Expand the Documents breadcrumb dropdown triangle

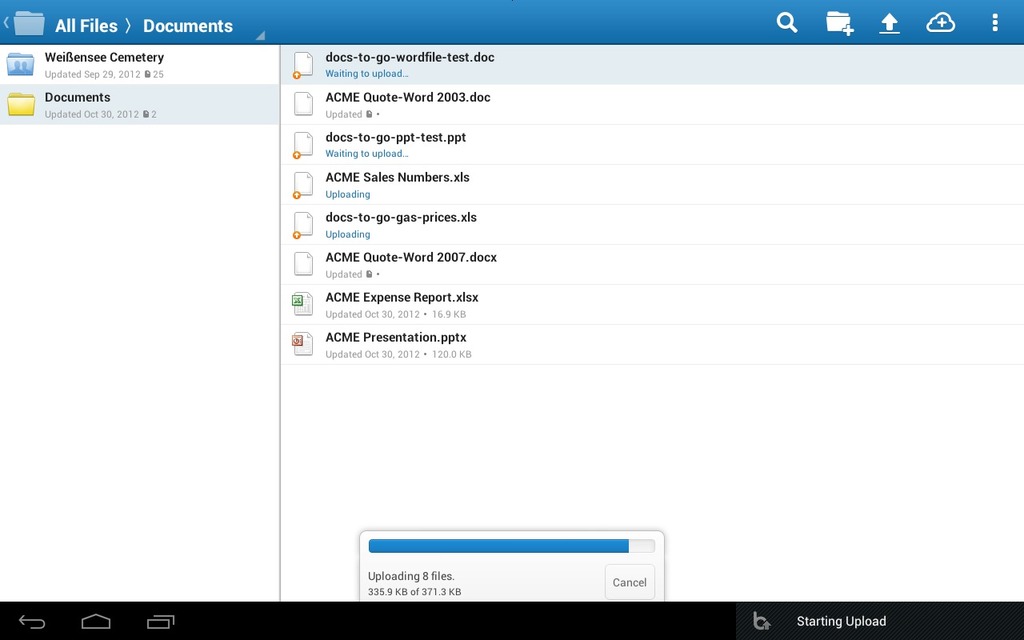click(x=260, y=36)
